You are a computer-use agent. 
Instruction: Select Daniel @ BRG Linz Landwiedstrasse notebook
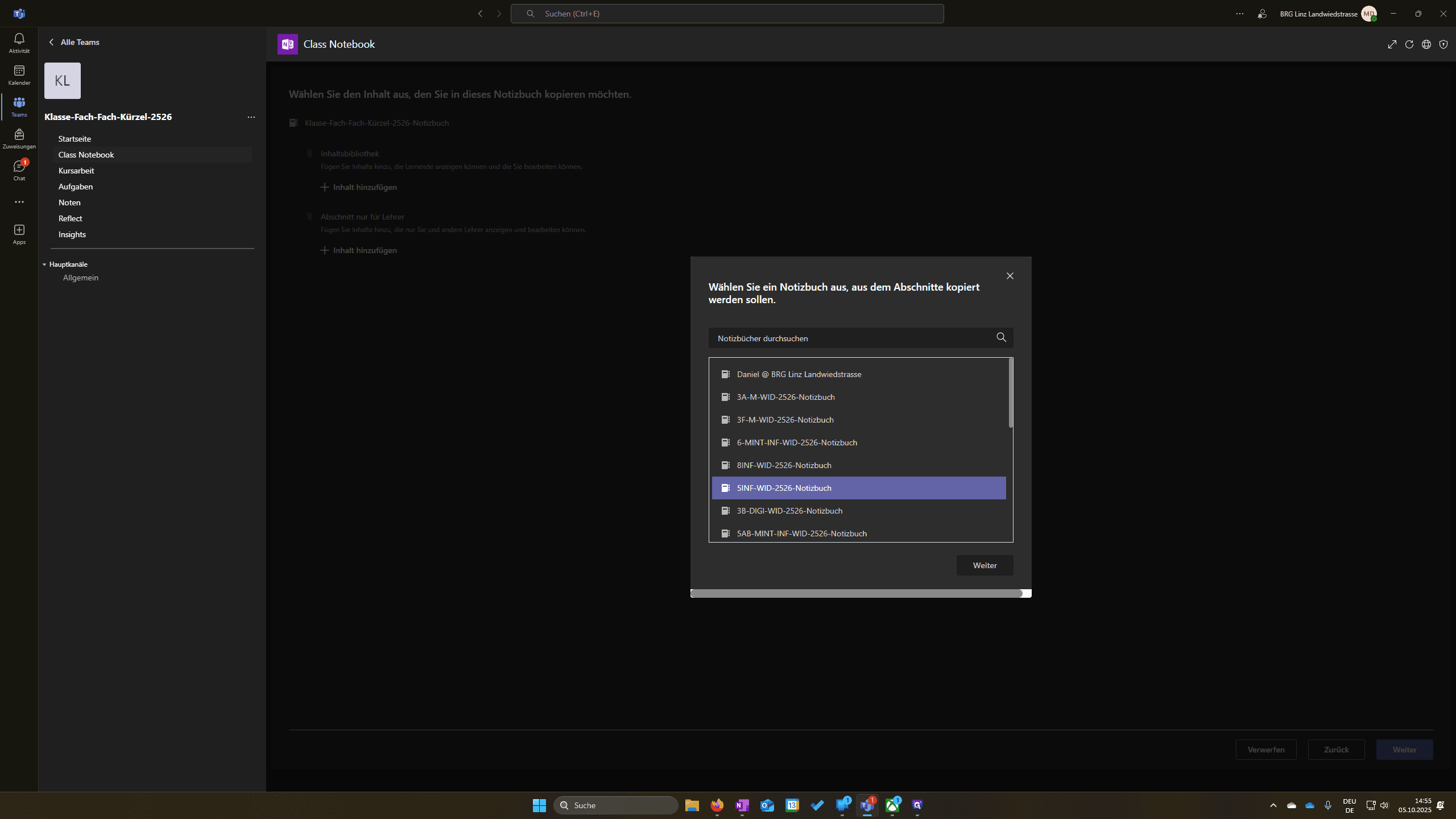tap(859, 374)
